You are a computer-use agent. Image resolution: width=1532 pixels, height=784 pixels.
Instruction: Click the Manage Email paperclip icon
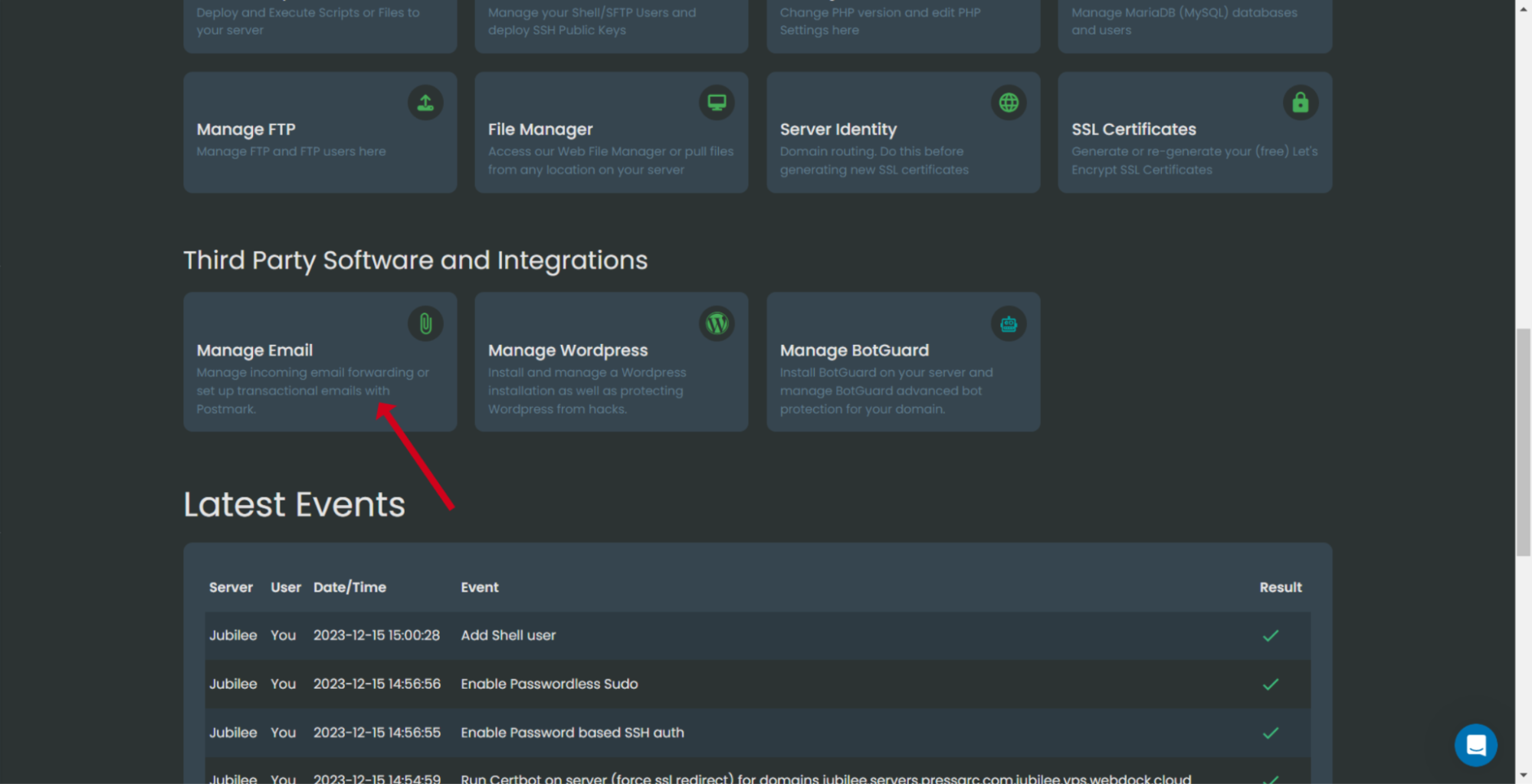(x=425, y=323)
